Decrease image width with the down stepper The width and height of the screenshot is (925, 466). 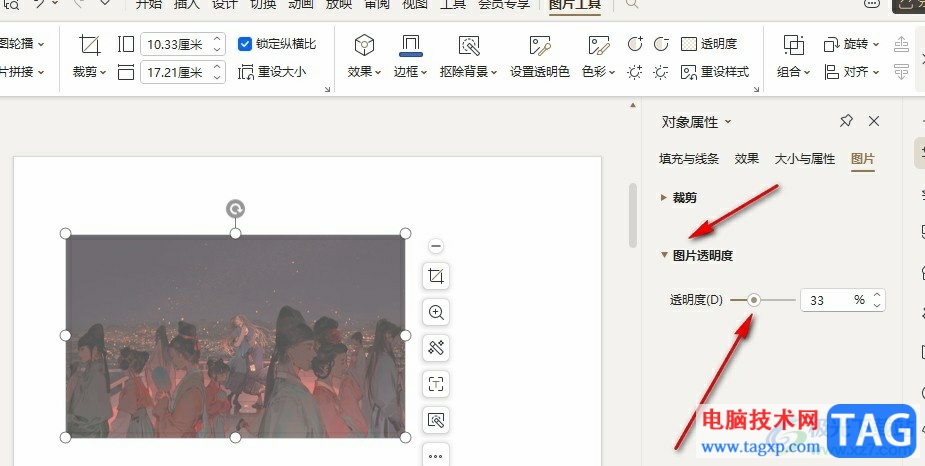click(217, 77)
